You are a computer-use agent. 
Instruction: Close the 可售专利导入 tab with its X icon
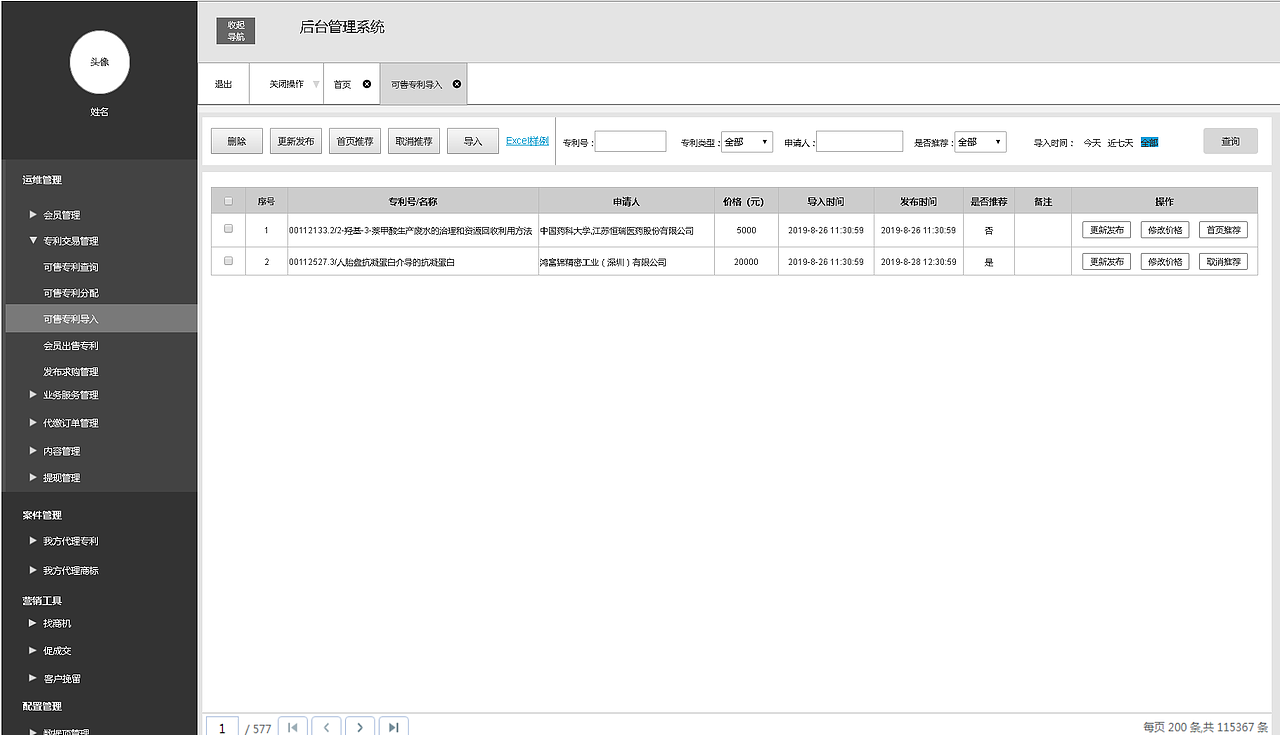coord(457,84)
